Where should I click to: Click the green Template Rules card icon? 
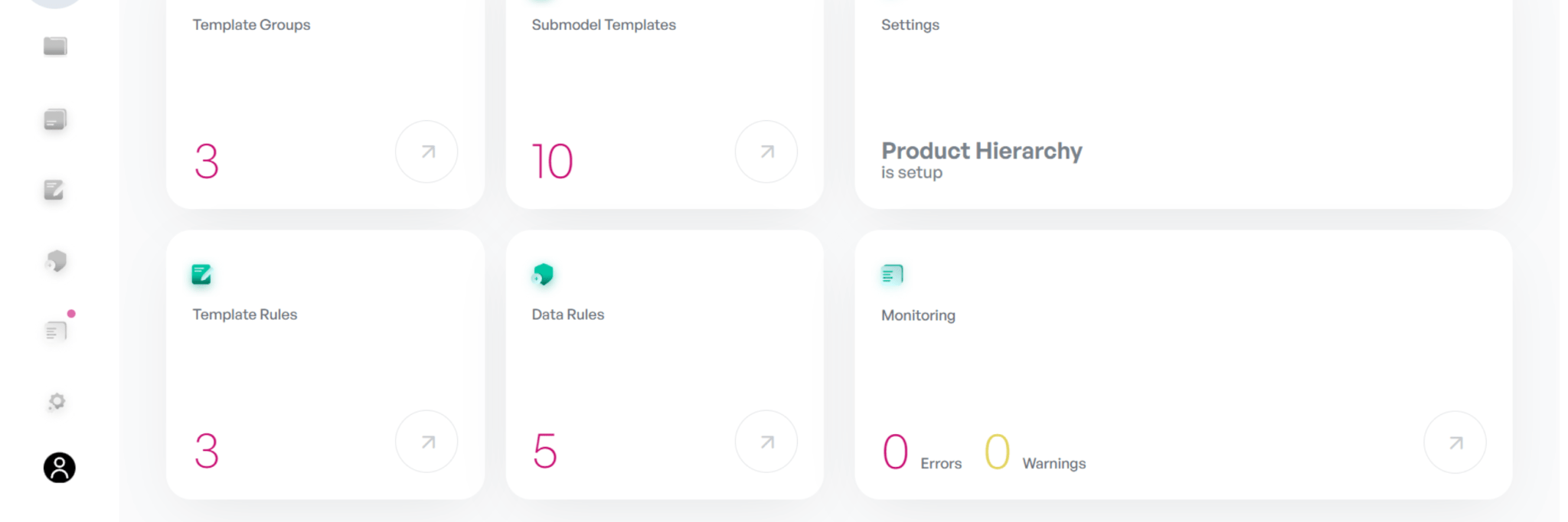[x=201, y=274]
